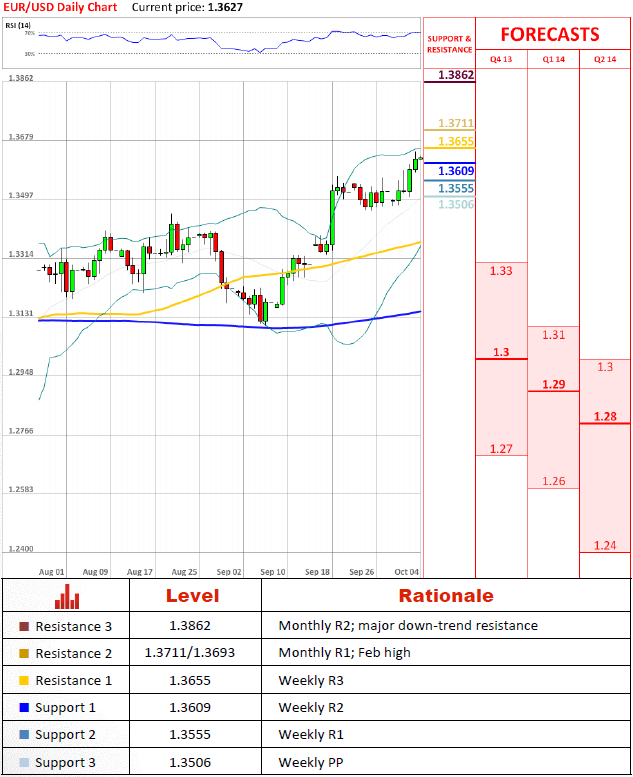This screenshot has width=633, height=777.
Task: Click the 'Weekly R2' rationale cell
Action: [311, 707]
